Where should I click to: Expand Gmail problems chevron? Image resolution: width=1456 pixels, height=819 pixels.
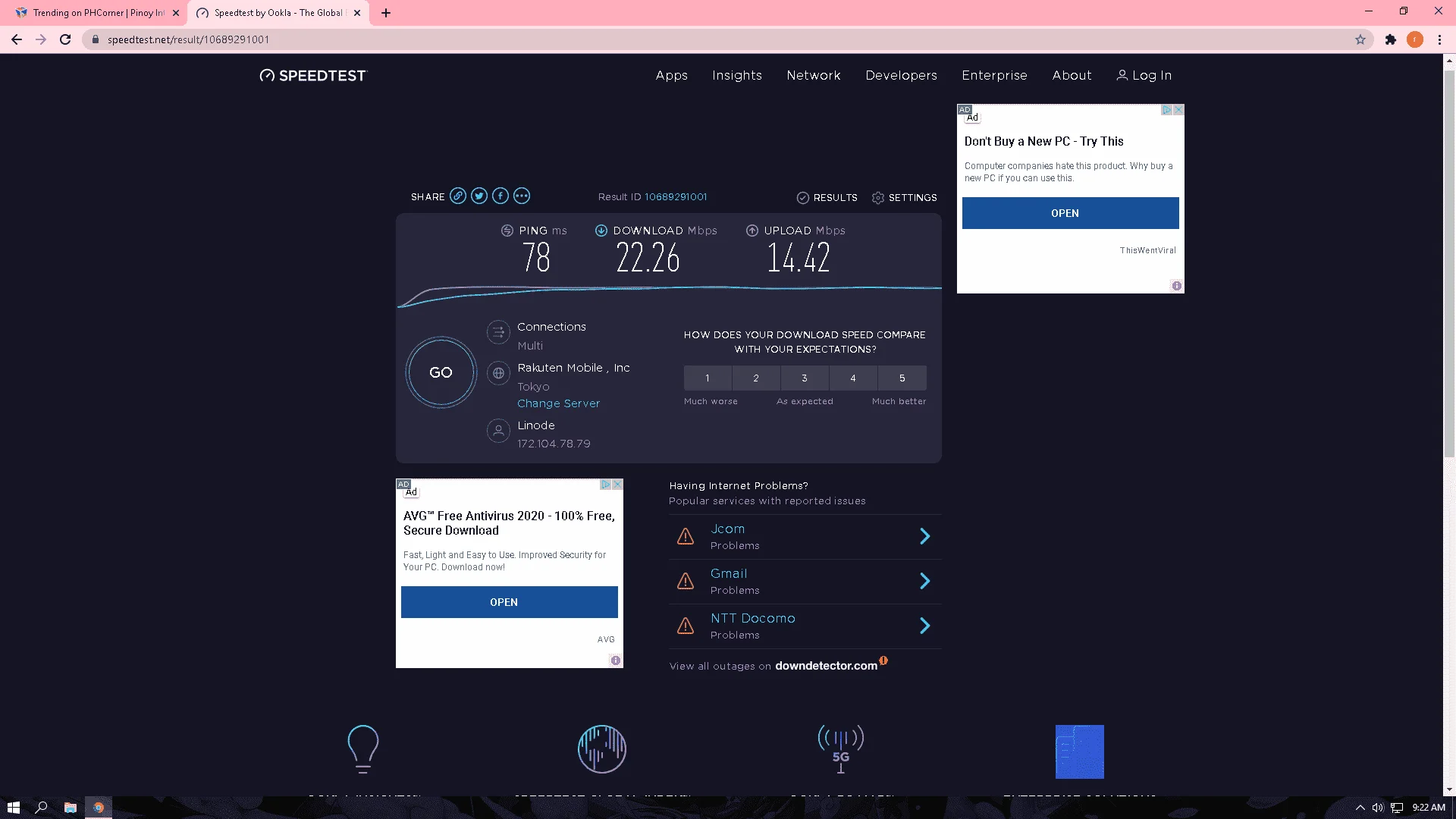pyautogui.click(x=925, y=582)
